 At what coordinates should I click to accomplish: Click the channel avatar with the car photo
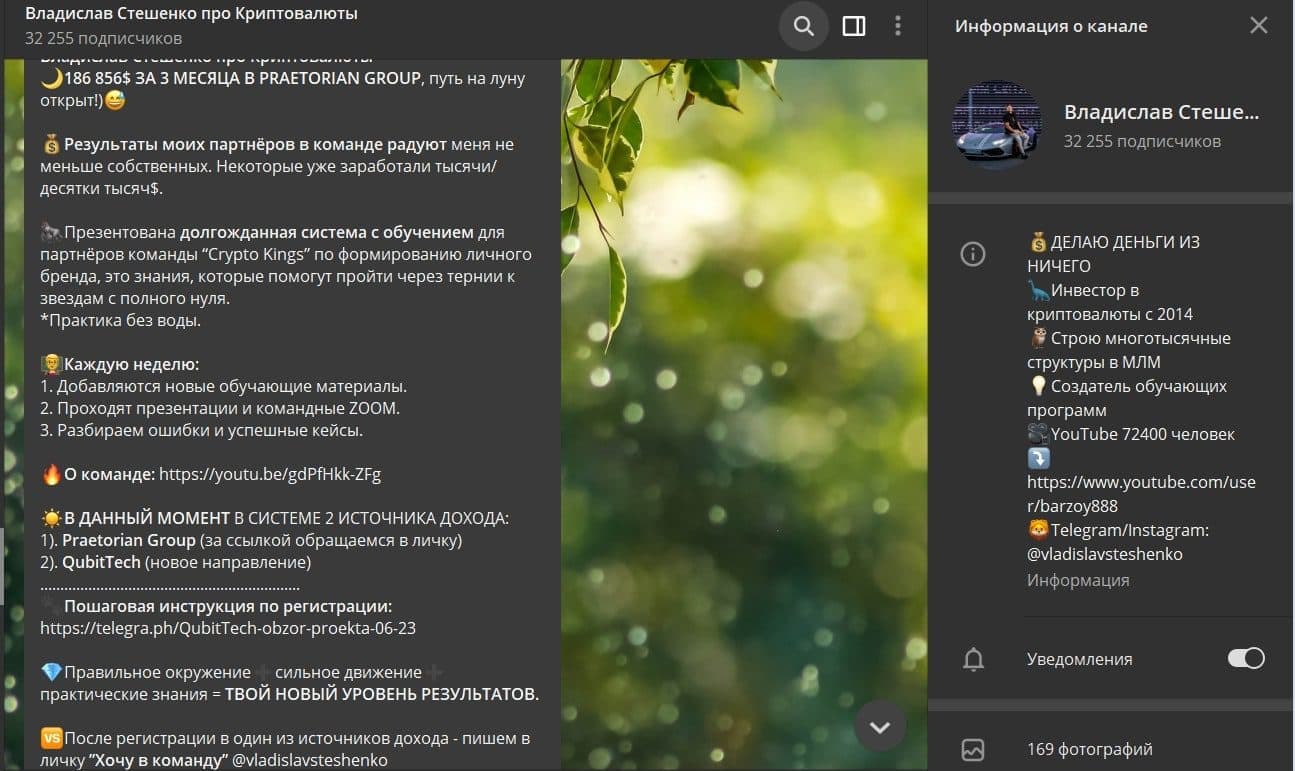(996, 126)
